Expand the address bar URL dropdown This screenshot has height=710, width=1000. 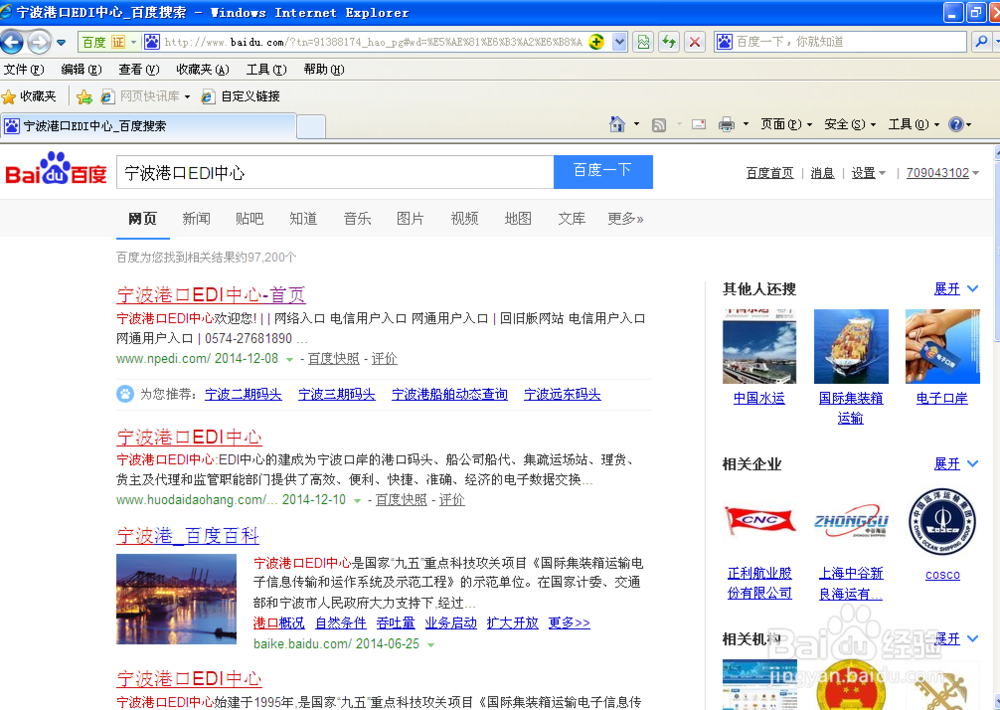pos(619,42)
